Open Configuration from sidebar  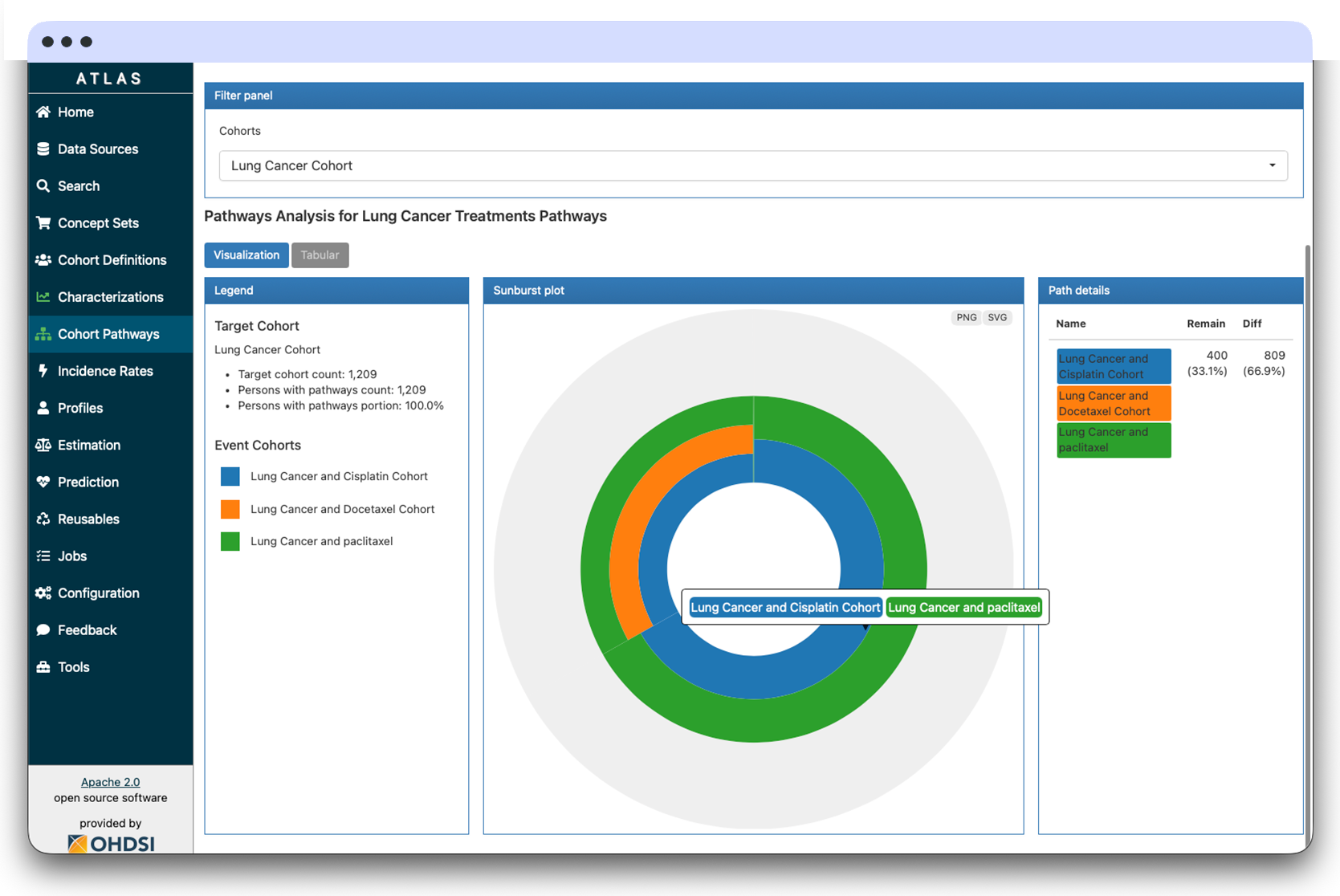tap(111, 592)
